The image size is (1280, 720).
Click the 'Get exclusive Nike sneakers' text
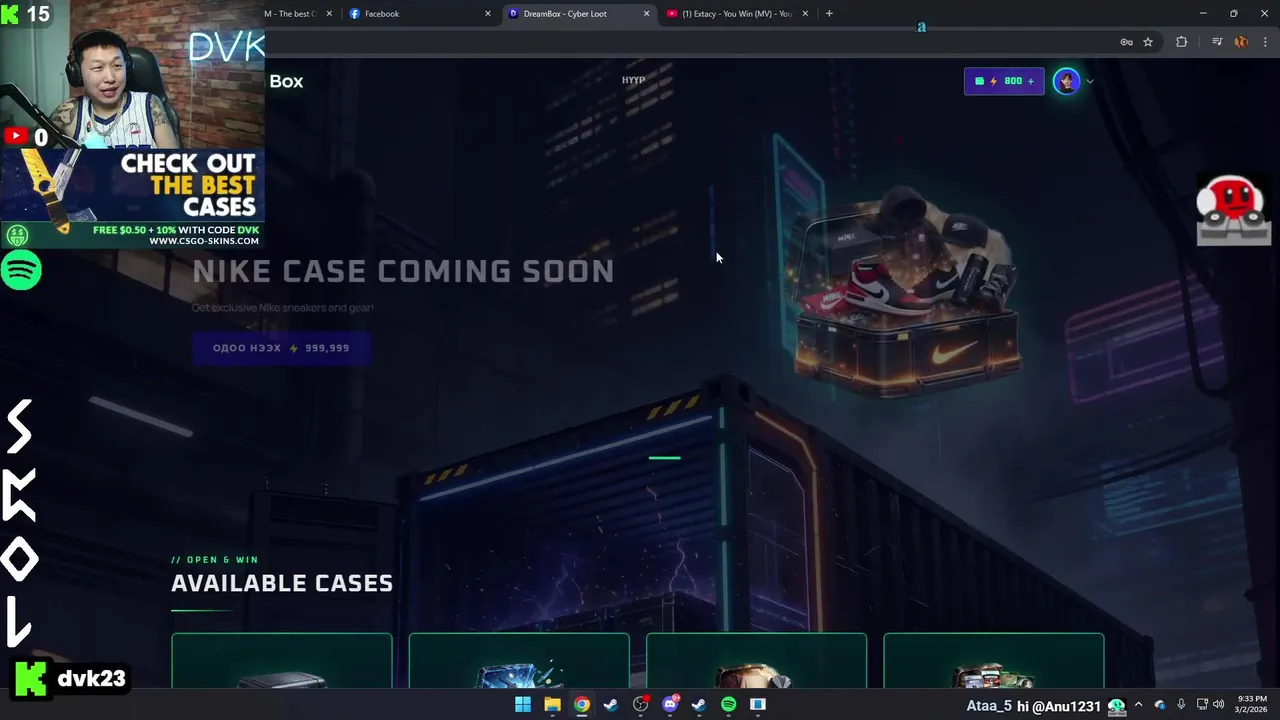282,308
